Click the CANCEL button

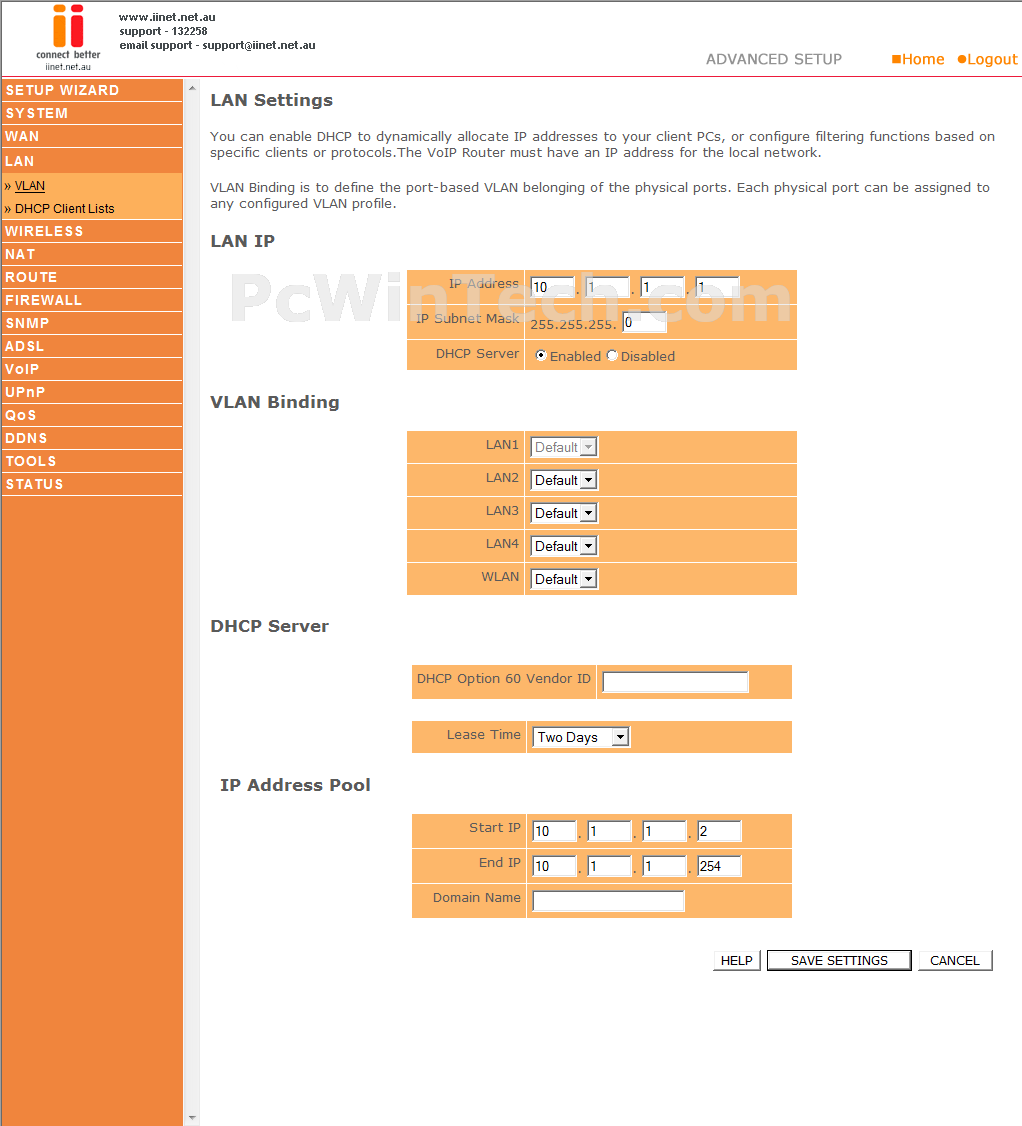pyautogui.click(x=955, y=961)
